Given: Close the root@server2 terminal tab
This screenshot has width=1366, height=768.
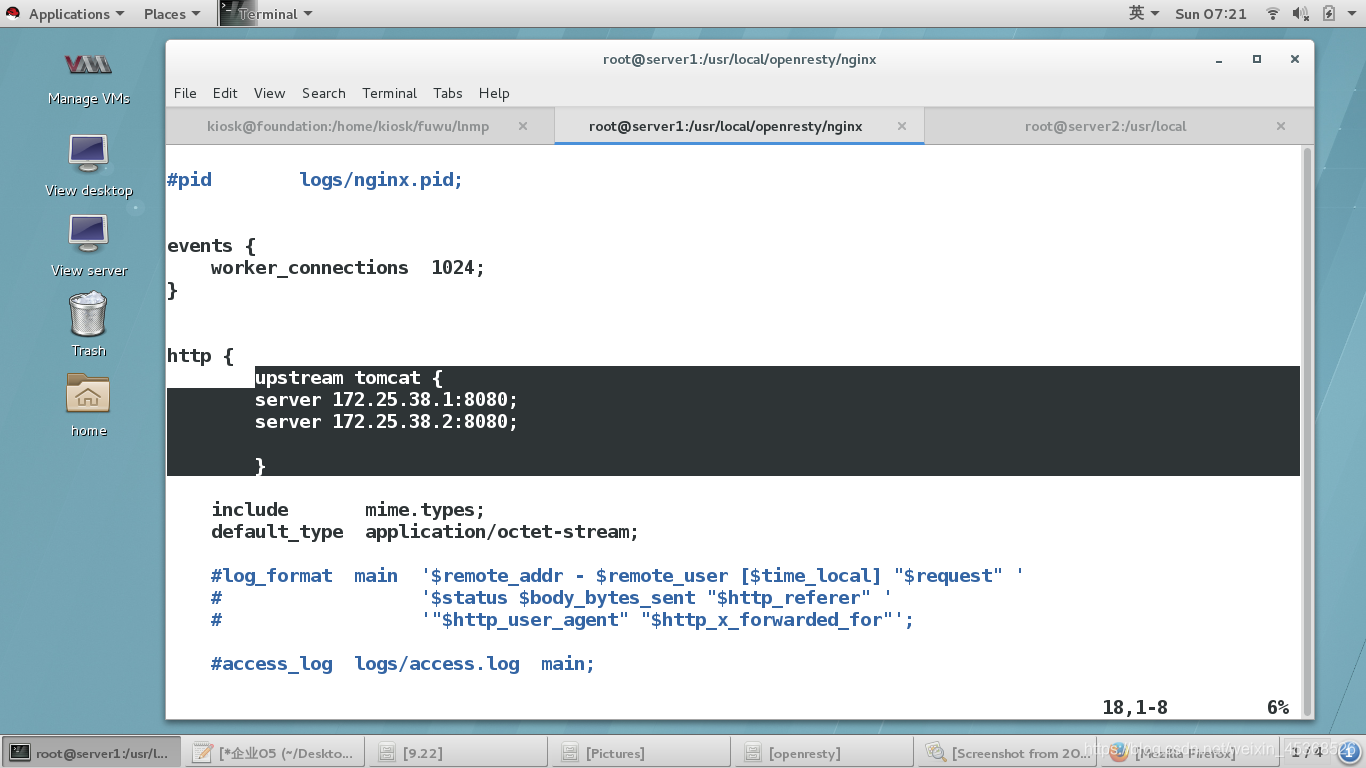Looking at the screenshot, I should click(x=1282, y=127).
